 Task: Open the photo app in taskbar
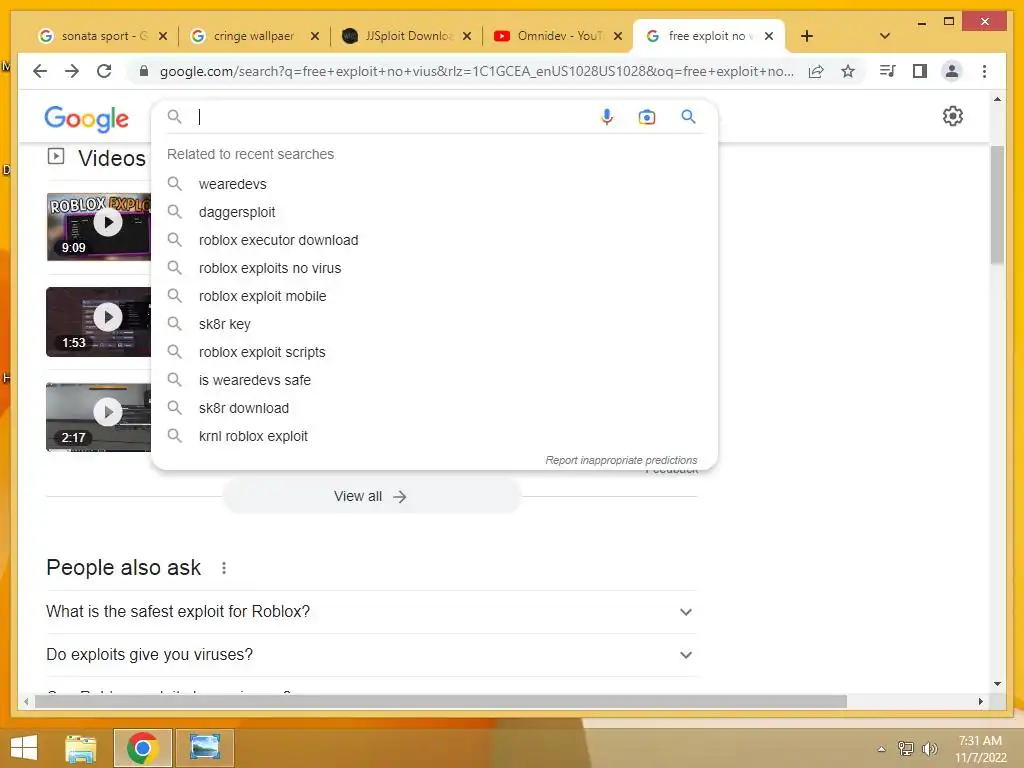click(204, 748)
